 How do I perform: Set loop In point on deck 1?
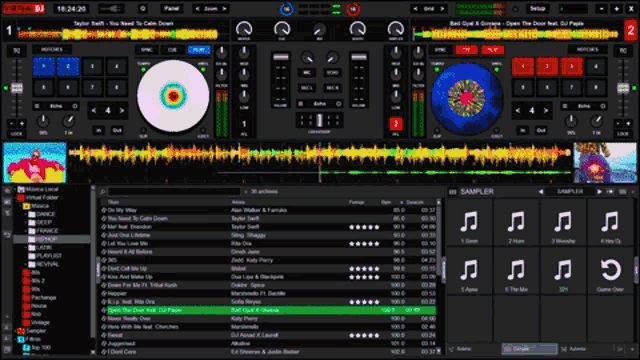coord(99,131)
